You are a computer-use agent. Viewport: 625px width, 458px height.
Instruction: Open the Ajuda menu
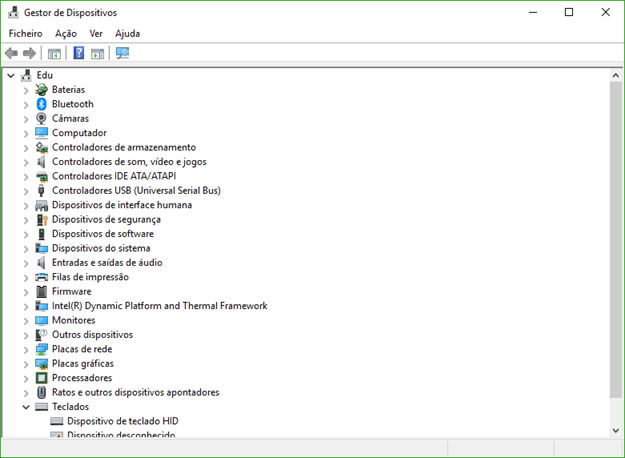128,33
